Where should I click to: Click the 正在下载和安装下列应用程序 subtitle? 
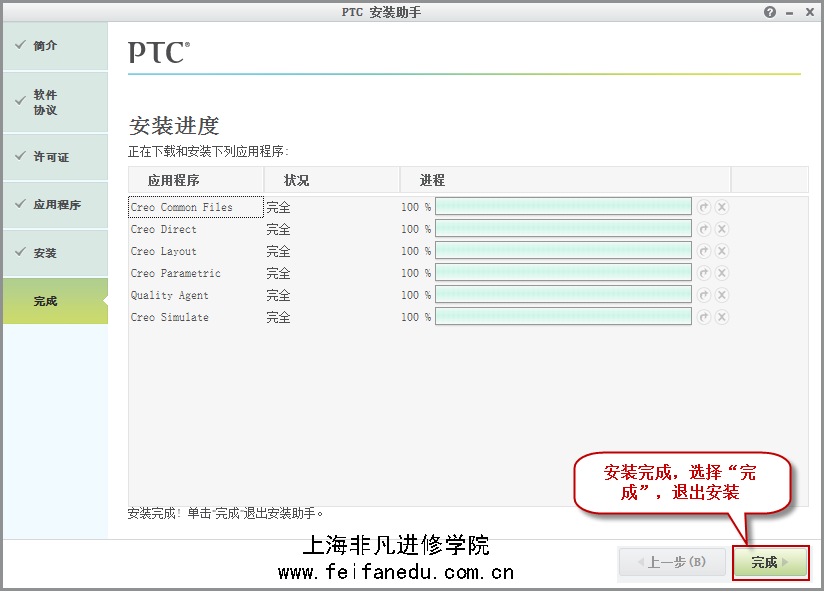point(209,152)
